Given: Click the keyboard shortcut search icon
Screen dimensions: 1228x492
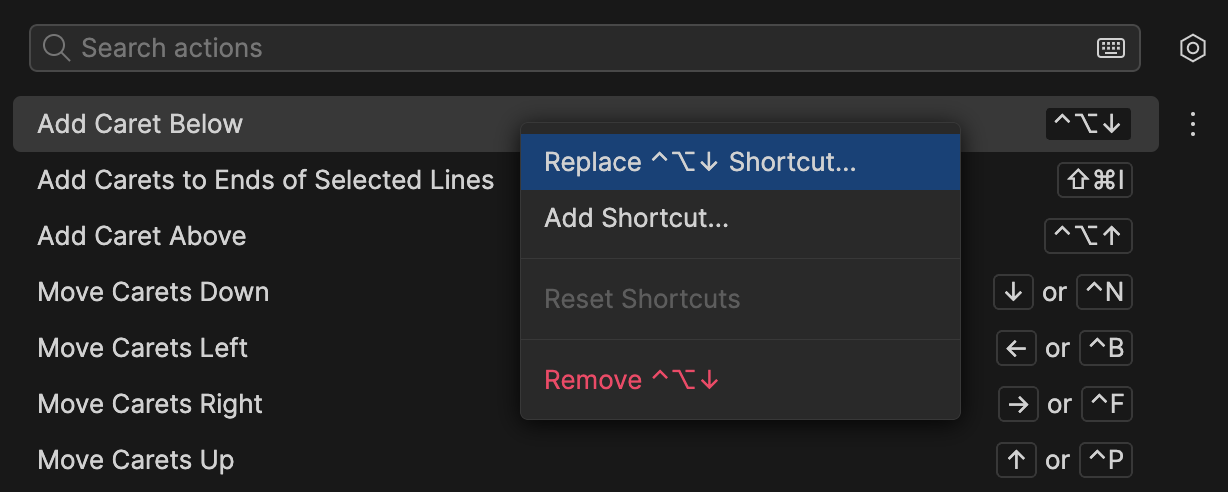Looking at the screenshot, I should click(x=1111, y=48).
